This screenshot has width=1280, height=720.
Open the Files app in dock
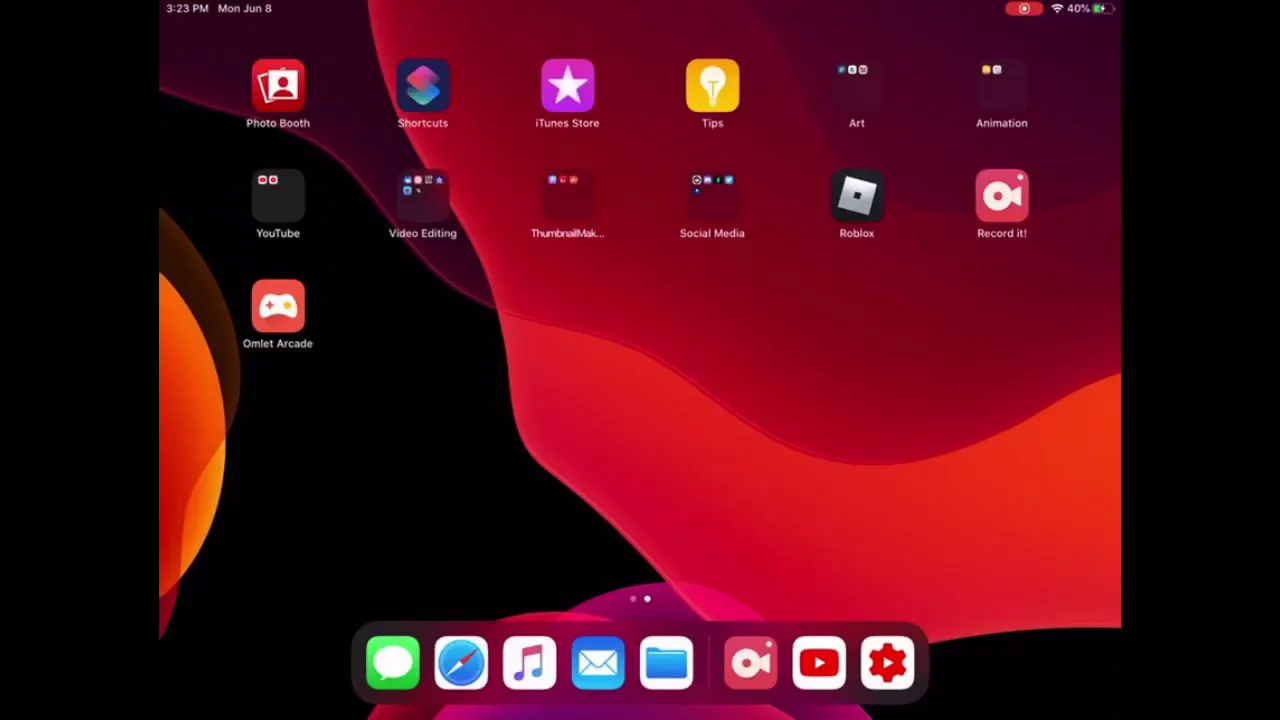point(666,663)
